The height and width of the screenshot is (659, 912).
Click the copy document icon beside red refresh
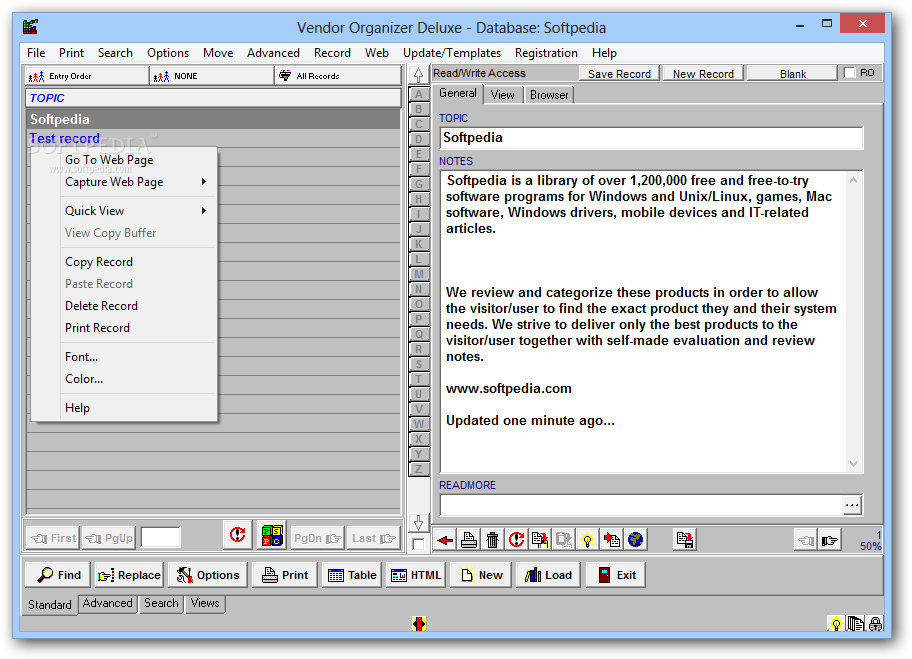coord(540,540)
